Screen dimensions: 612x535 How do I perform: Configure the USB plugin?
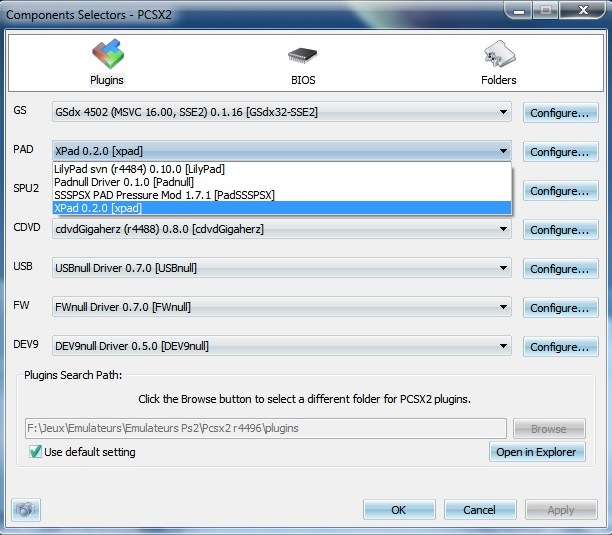[x=560, y=269]
